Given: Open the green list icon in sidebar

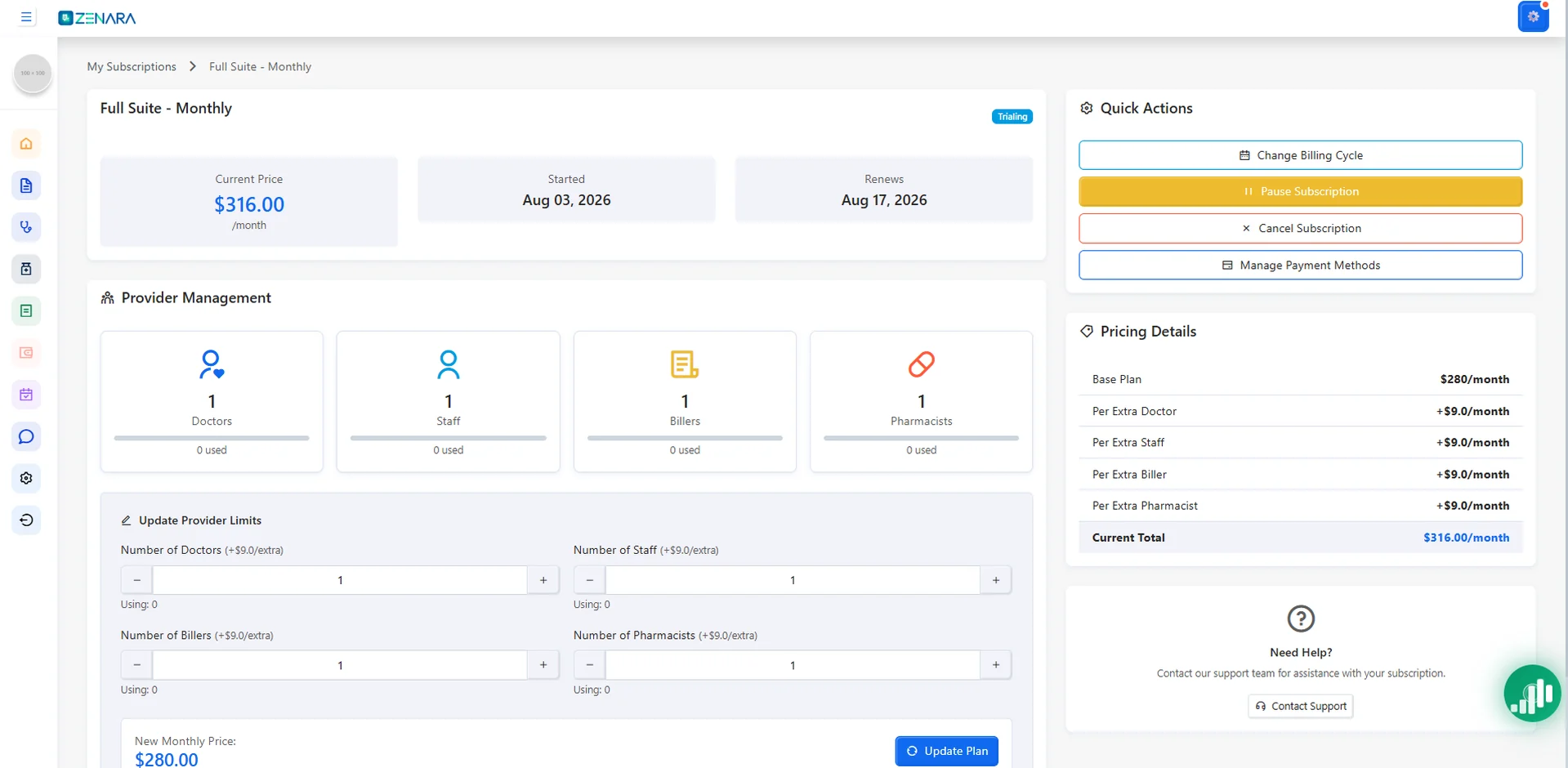Looking at the screenshot, I should [x=26, y=310].
